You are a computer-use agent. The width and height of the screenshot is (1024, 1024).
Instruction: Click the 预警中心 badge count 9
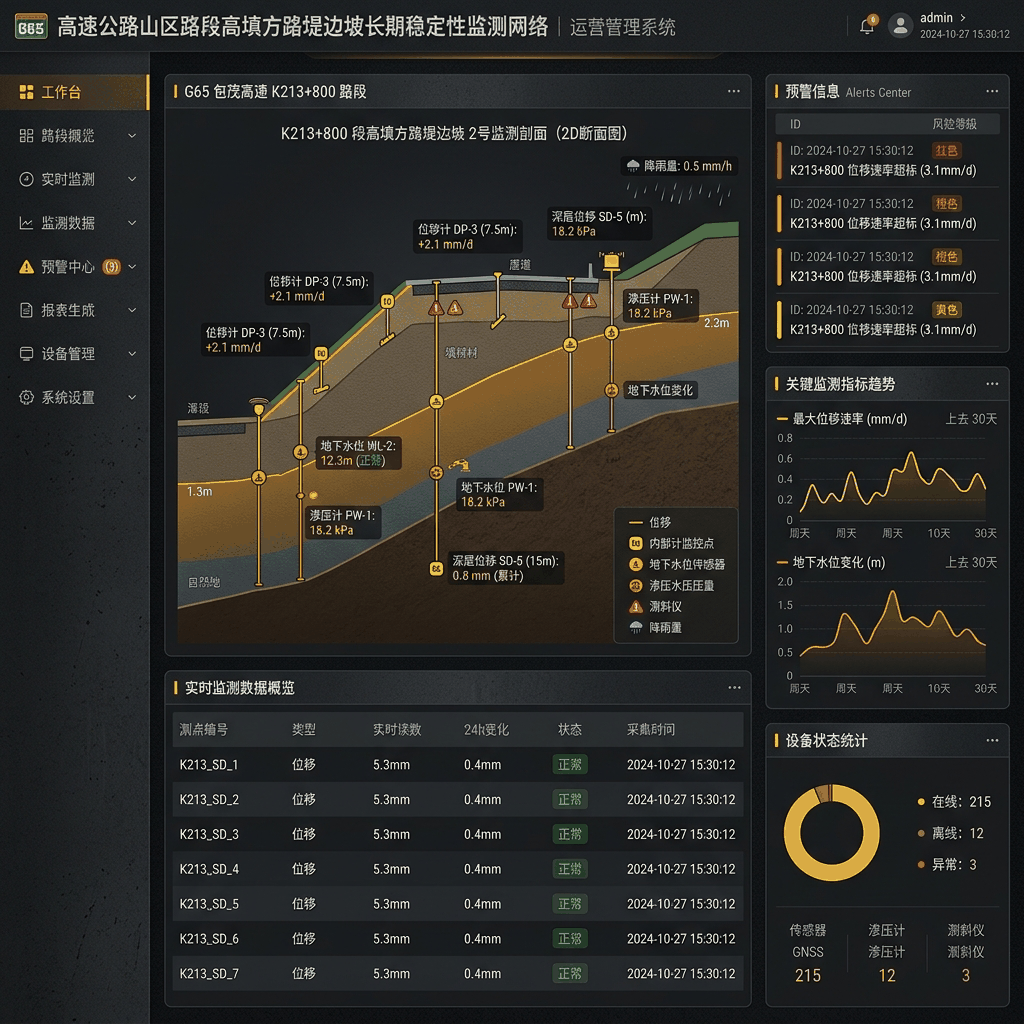tap(112, 266)
